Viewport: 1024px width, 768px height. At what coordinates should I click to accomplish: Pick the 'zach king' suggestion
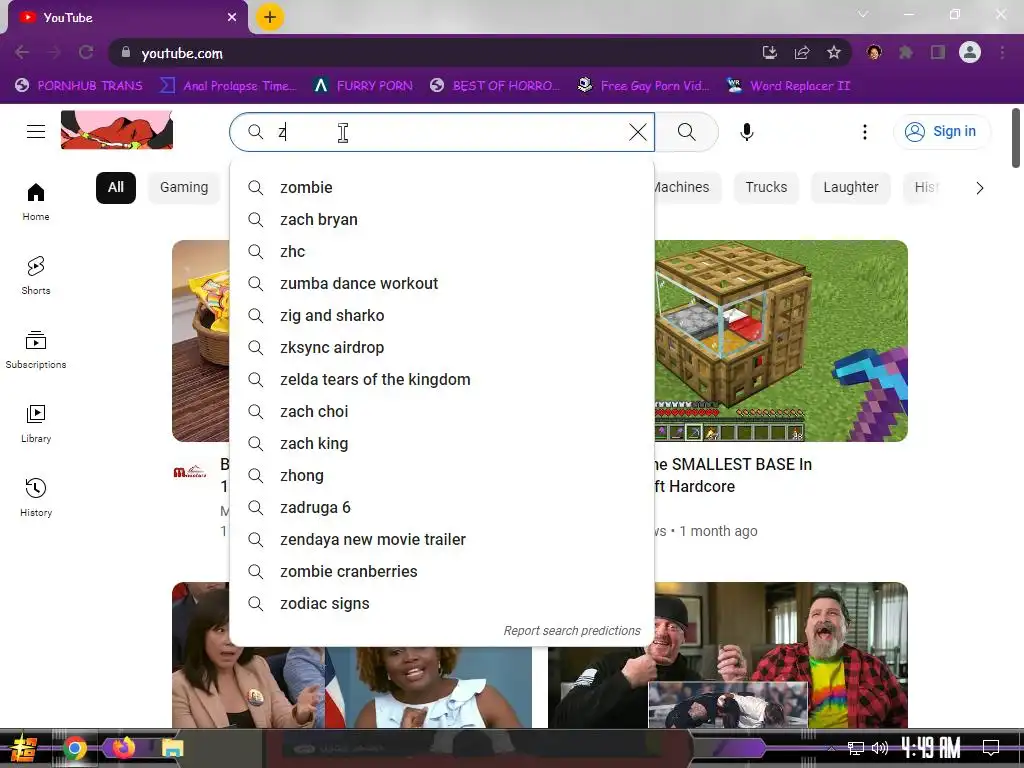coord(442,443)
